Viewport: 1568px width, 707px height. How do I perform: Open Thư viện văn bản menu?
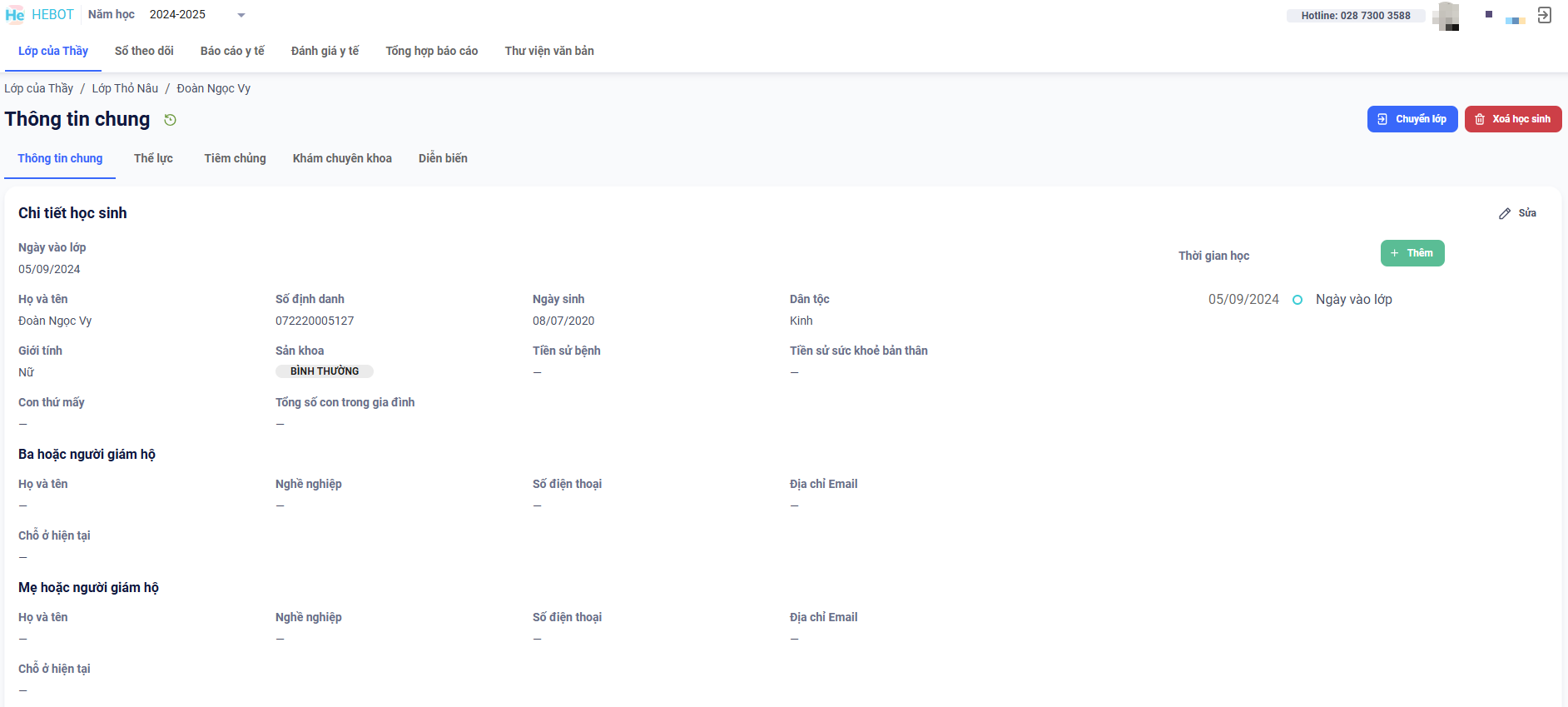(549, 51)
